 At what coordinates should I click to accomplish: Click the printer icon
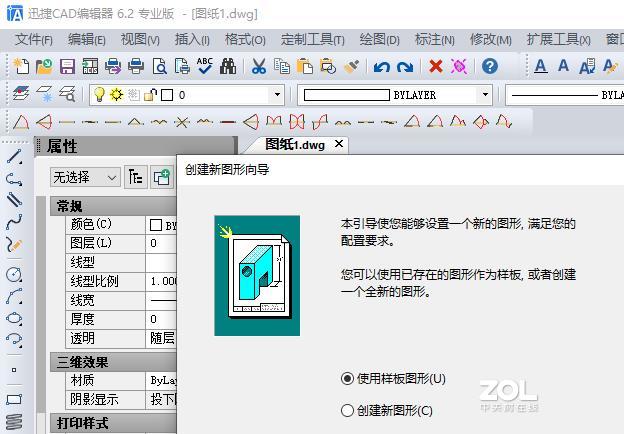[x=136, y=66]
